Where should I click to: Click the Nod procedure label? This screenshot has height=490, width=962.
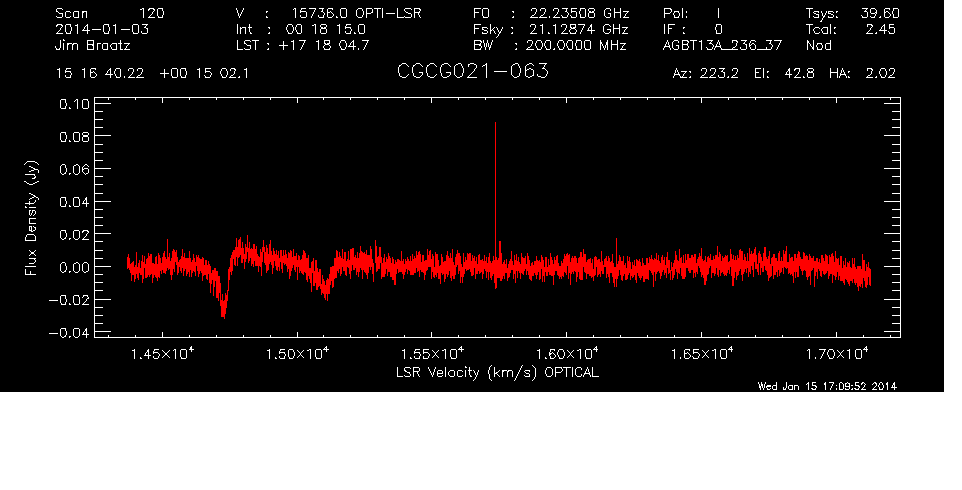[818, 45]
